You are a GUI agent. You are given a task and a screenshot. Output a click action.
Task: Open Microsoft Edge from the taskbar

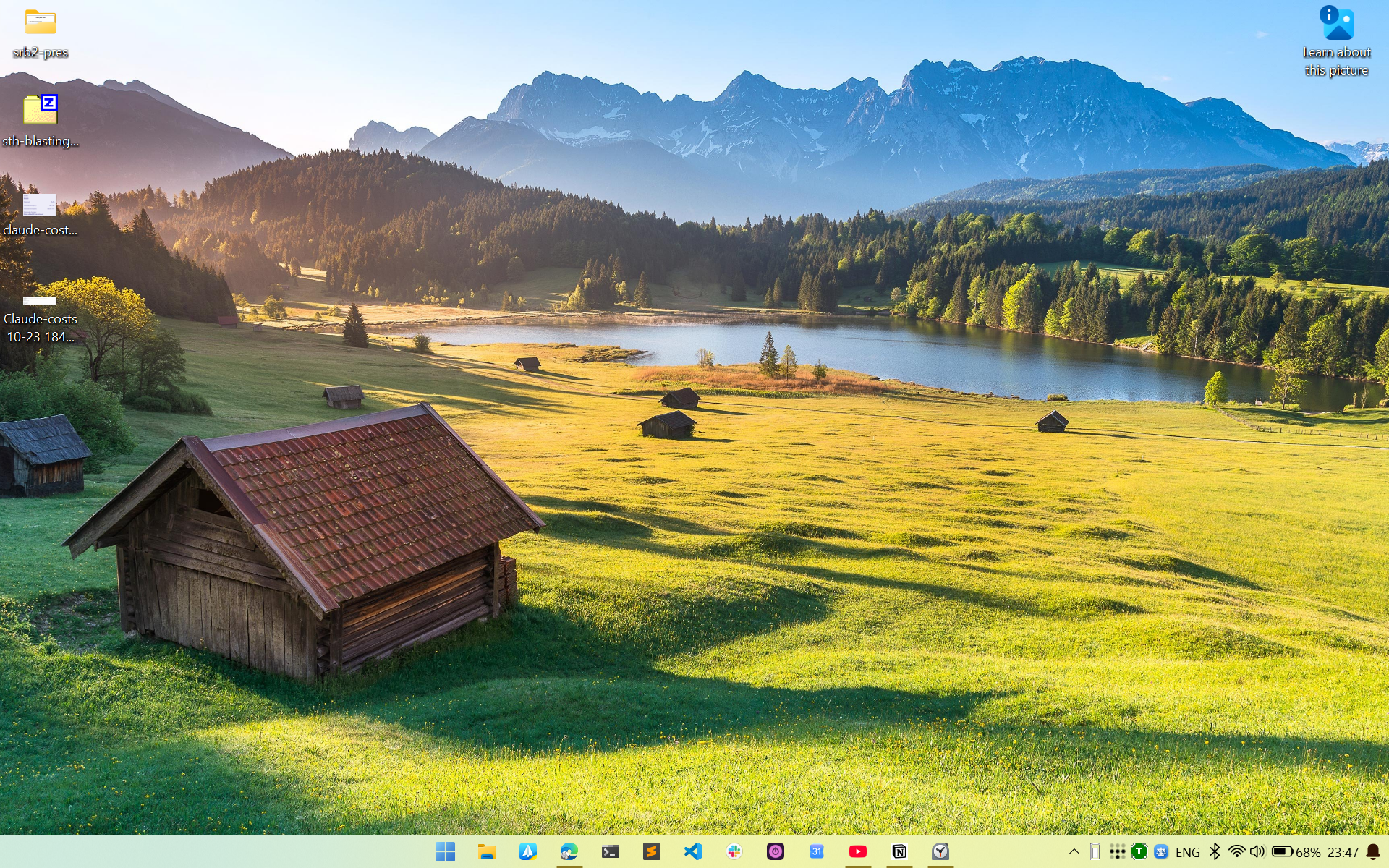(569, 851)
